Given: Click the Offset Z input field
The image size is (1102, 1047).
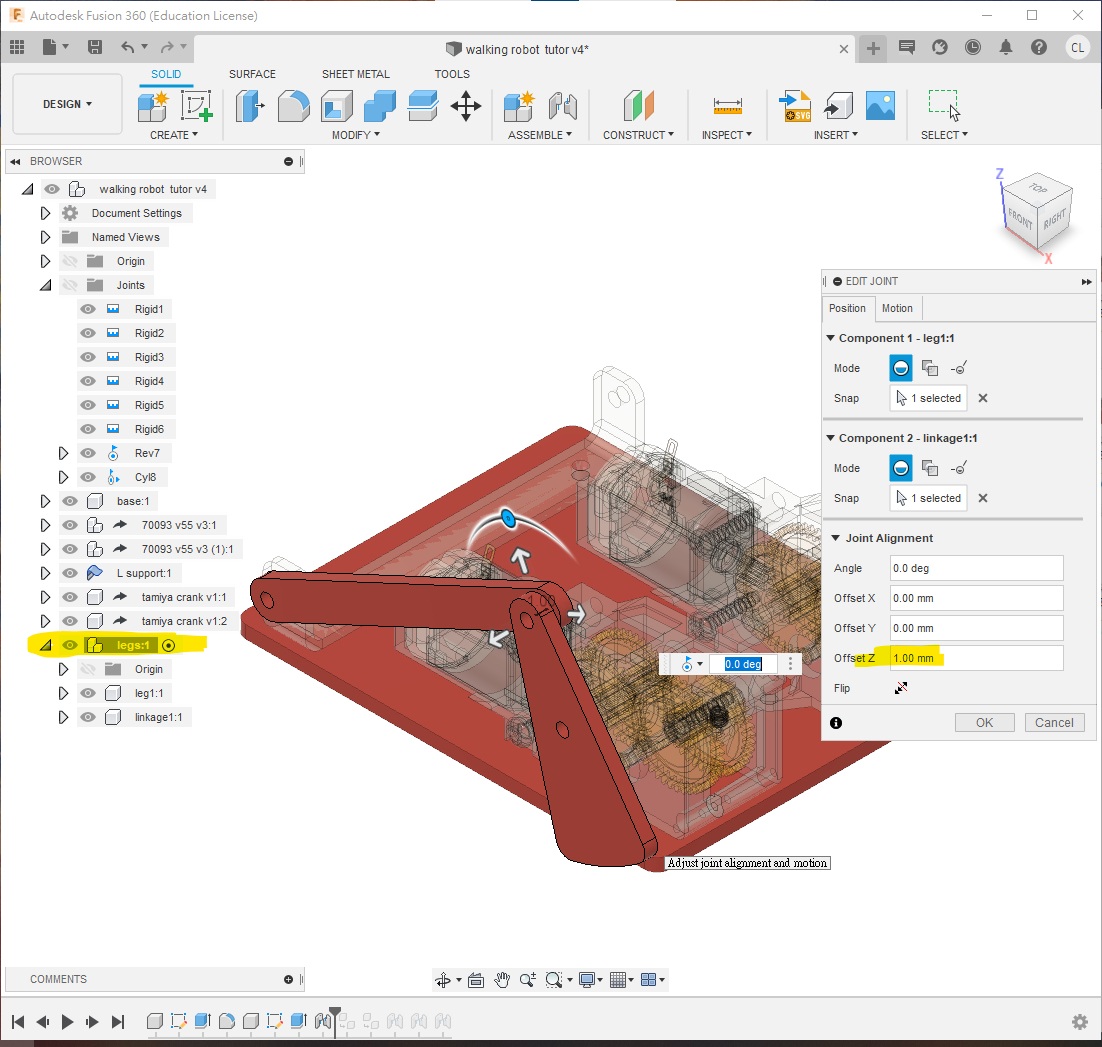Looking at the screenshot, I should click(x=976, y=658).
